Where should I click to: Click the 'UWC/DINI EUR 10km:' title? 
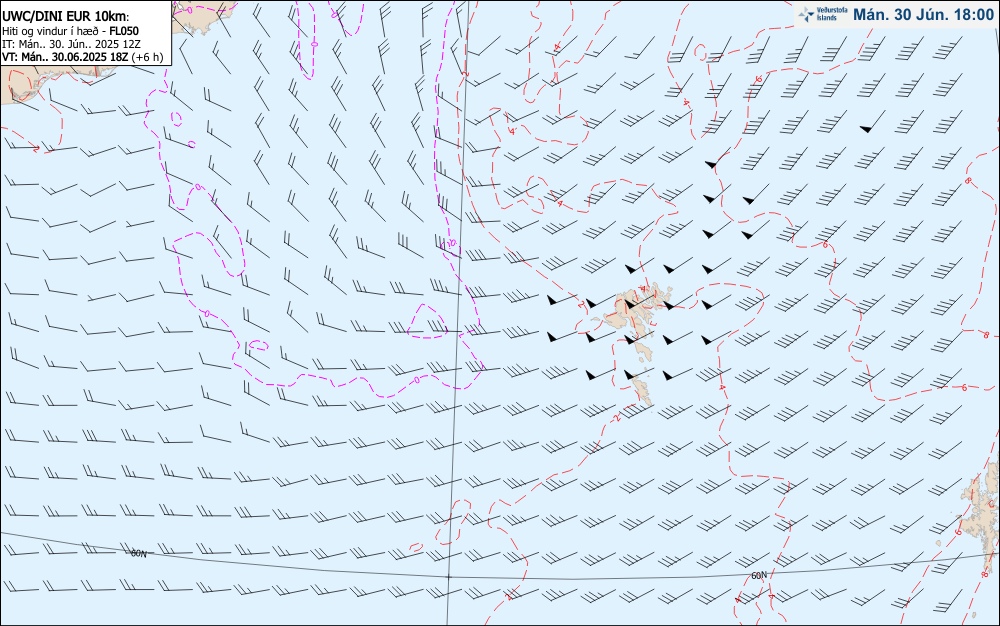(x=65, y=17)
